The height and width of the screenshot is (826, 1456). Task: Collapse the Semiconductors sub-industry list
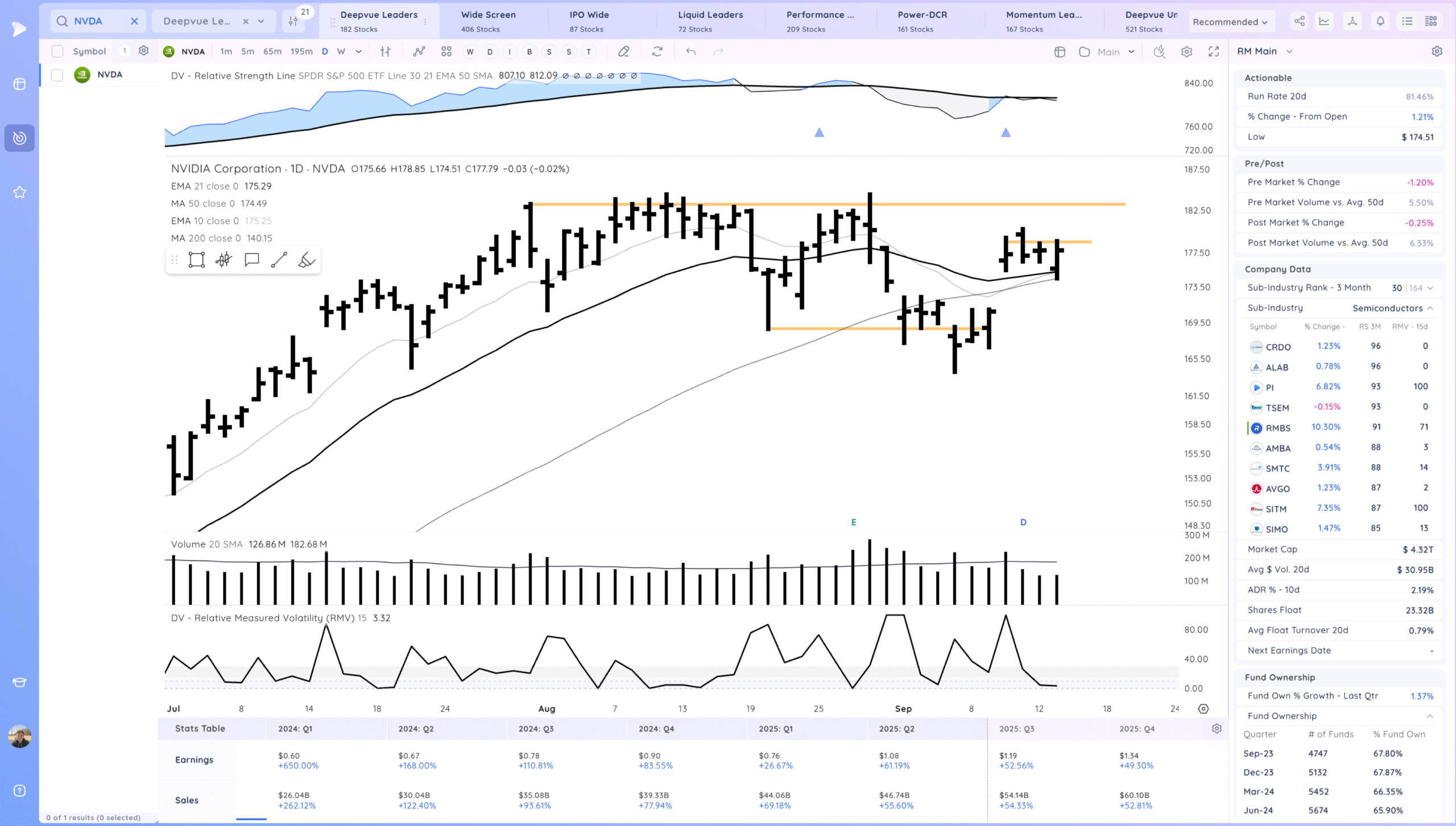click(1430, 308)
